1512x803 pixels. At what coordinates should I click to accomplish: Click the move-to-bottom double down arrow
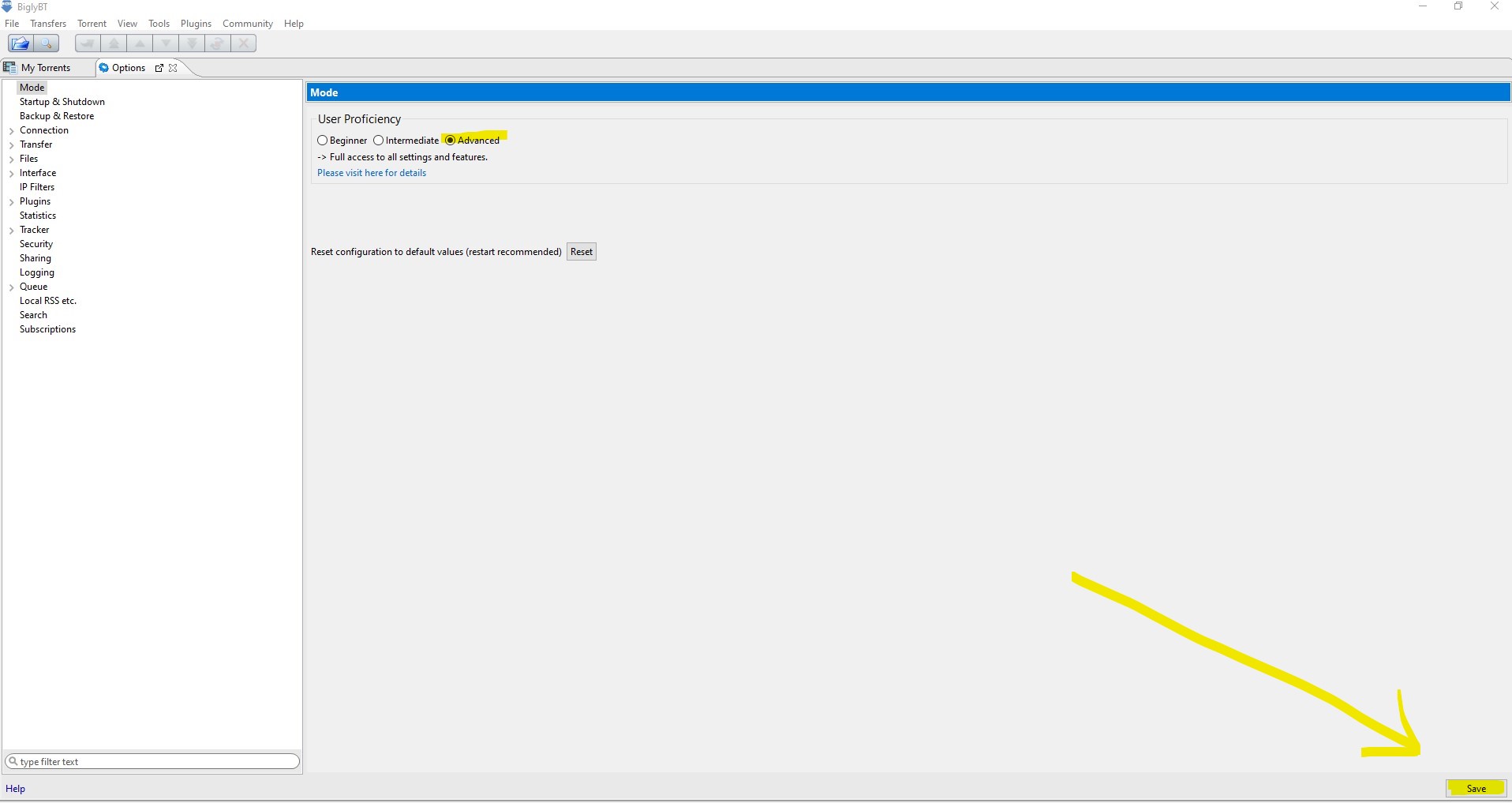(192, 43)
